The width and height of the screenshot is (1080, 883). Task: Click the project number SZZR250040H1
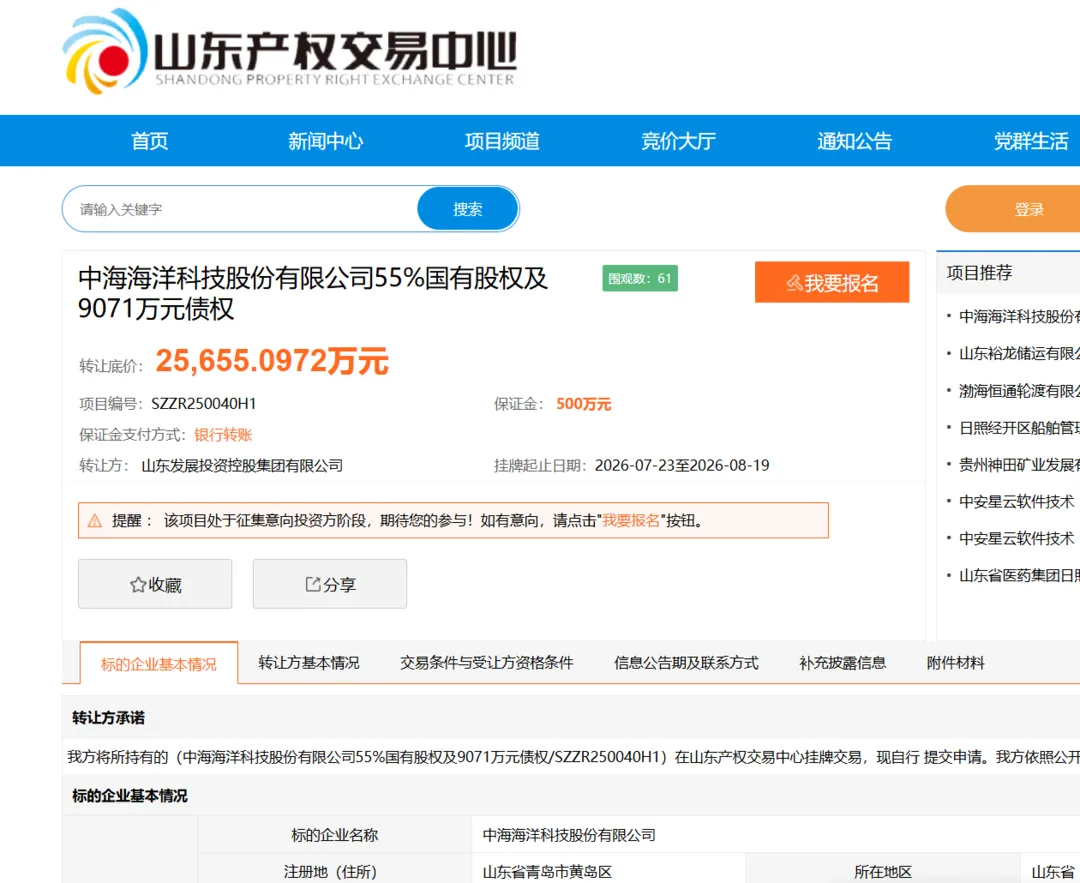[x=204, y=404]
